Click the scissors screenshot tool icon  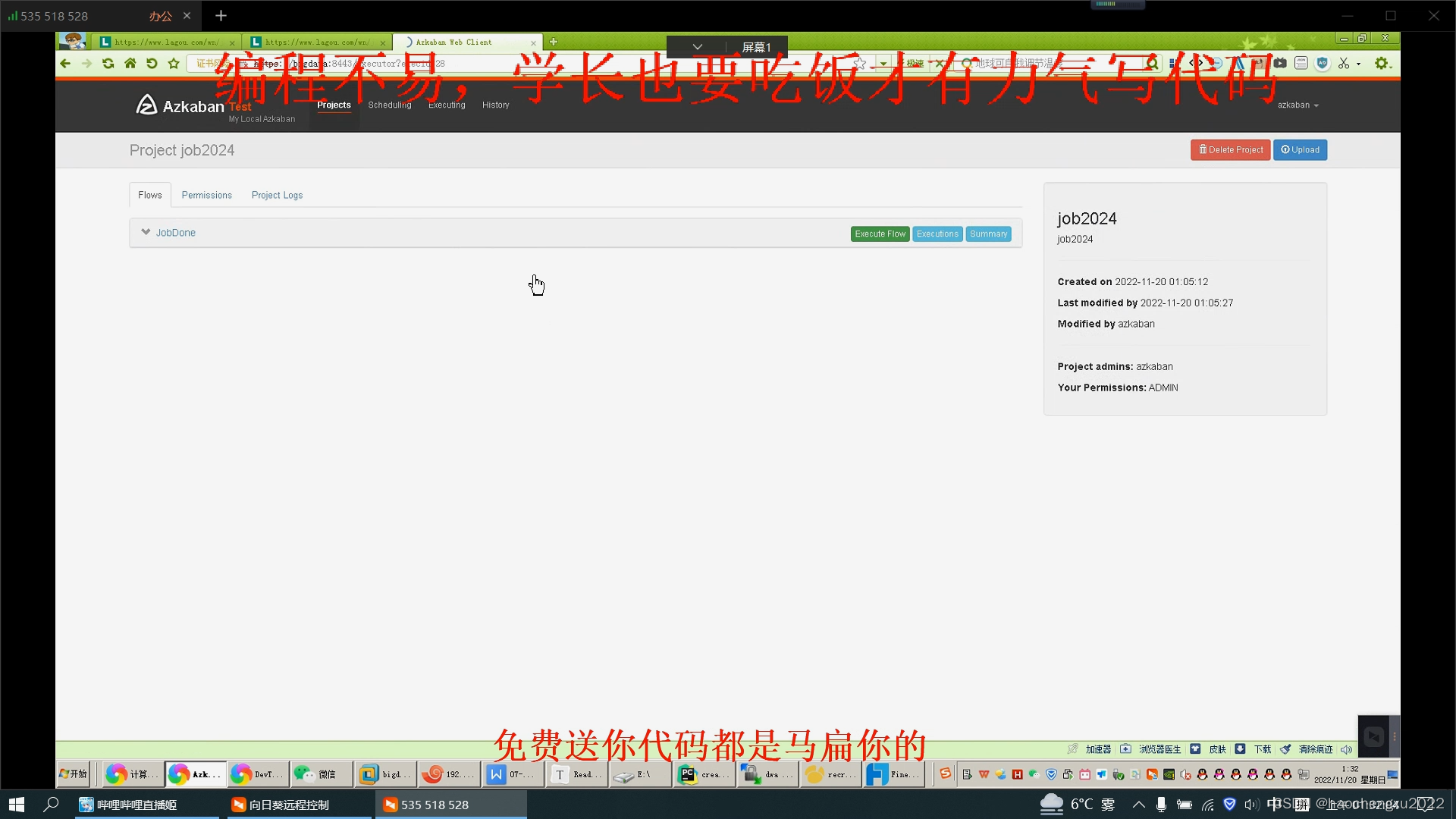[1344, 64]
